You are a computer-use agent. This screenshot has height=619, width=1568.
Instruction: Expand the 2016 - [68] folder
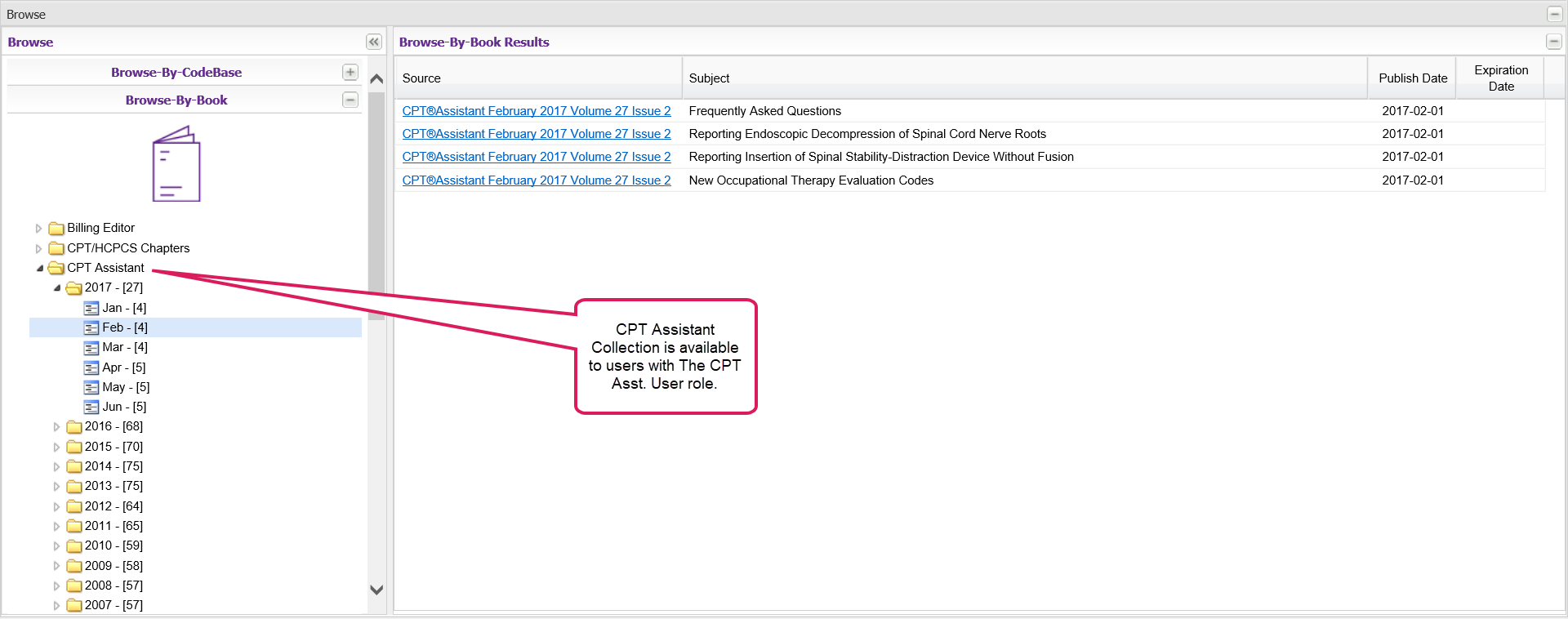[x=56, y=427]
